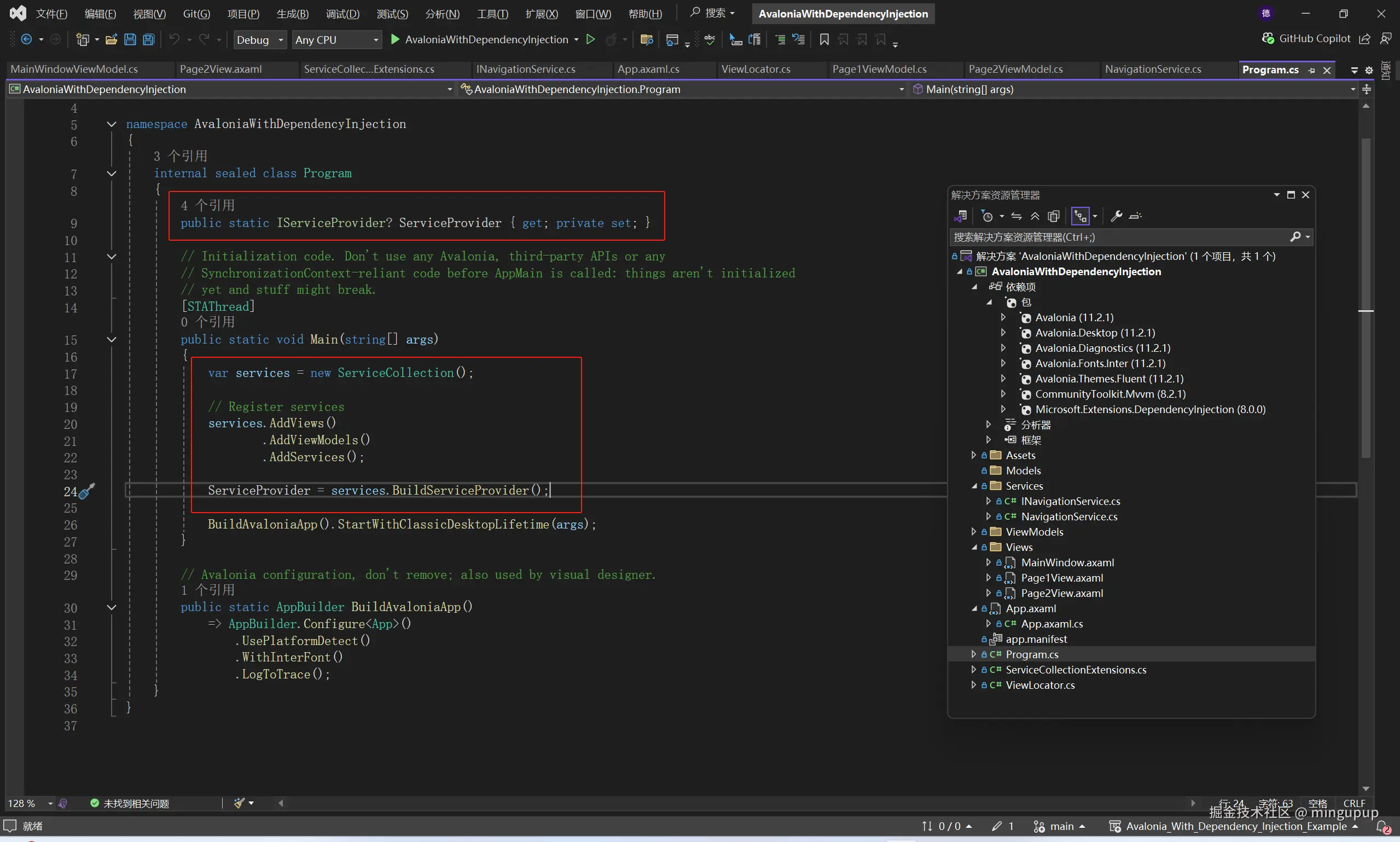Open the 调试(D) menu

(x=342, y=14)
